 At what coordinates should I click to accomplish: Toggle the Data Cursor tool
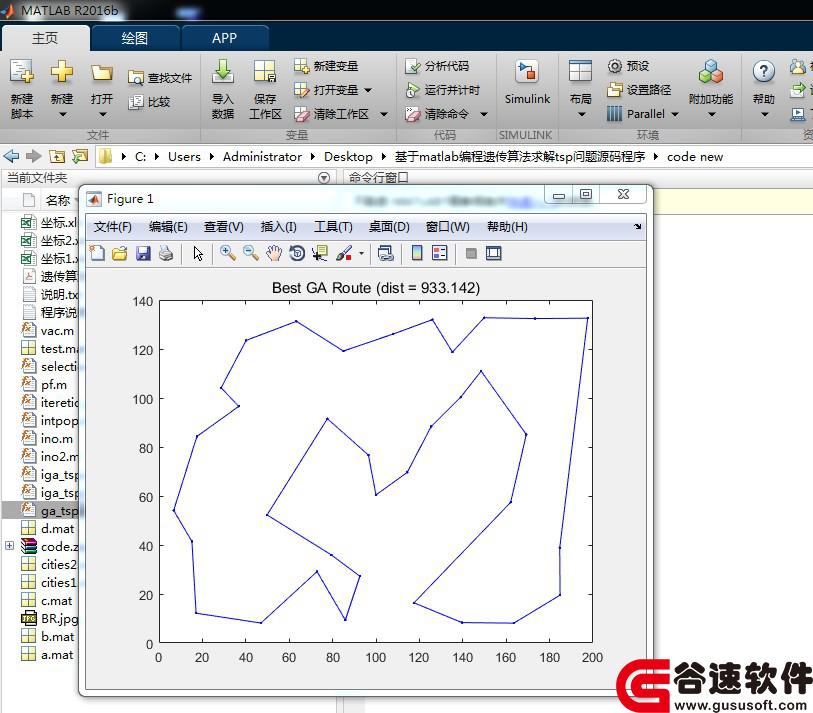pyautogui.click(x=320, y=253)
